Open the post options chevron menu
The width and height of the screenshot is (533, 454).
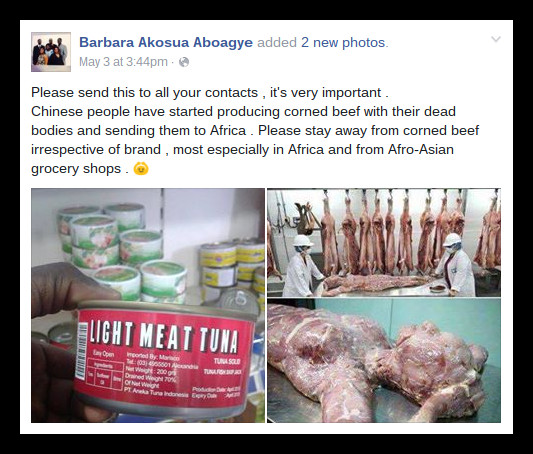point(496,39)
